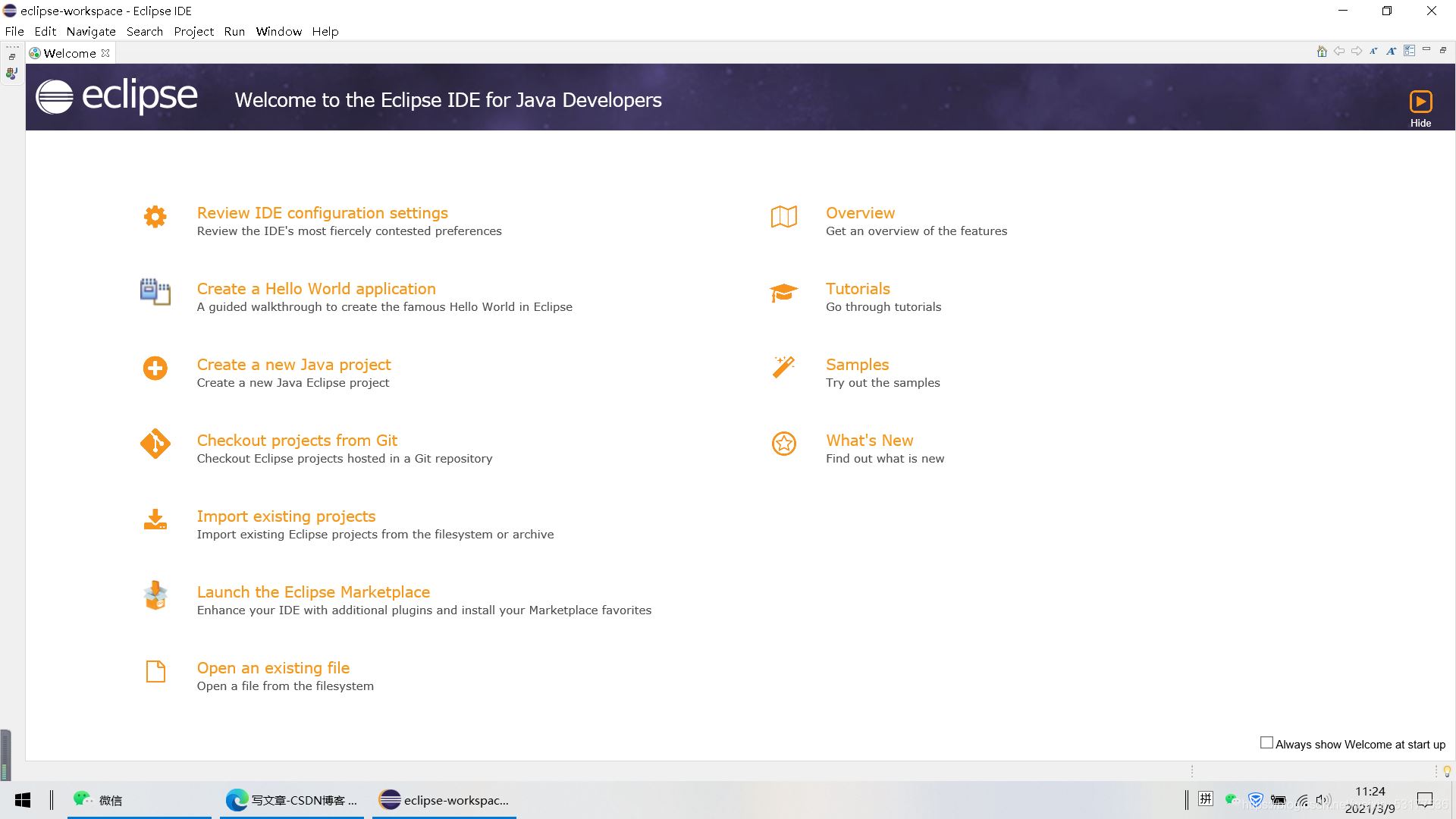This screenshot has height=819, width=1456.
Task: Click the Welcome tab close button
Action: 106,53
